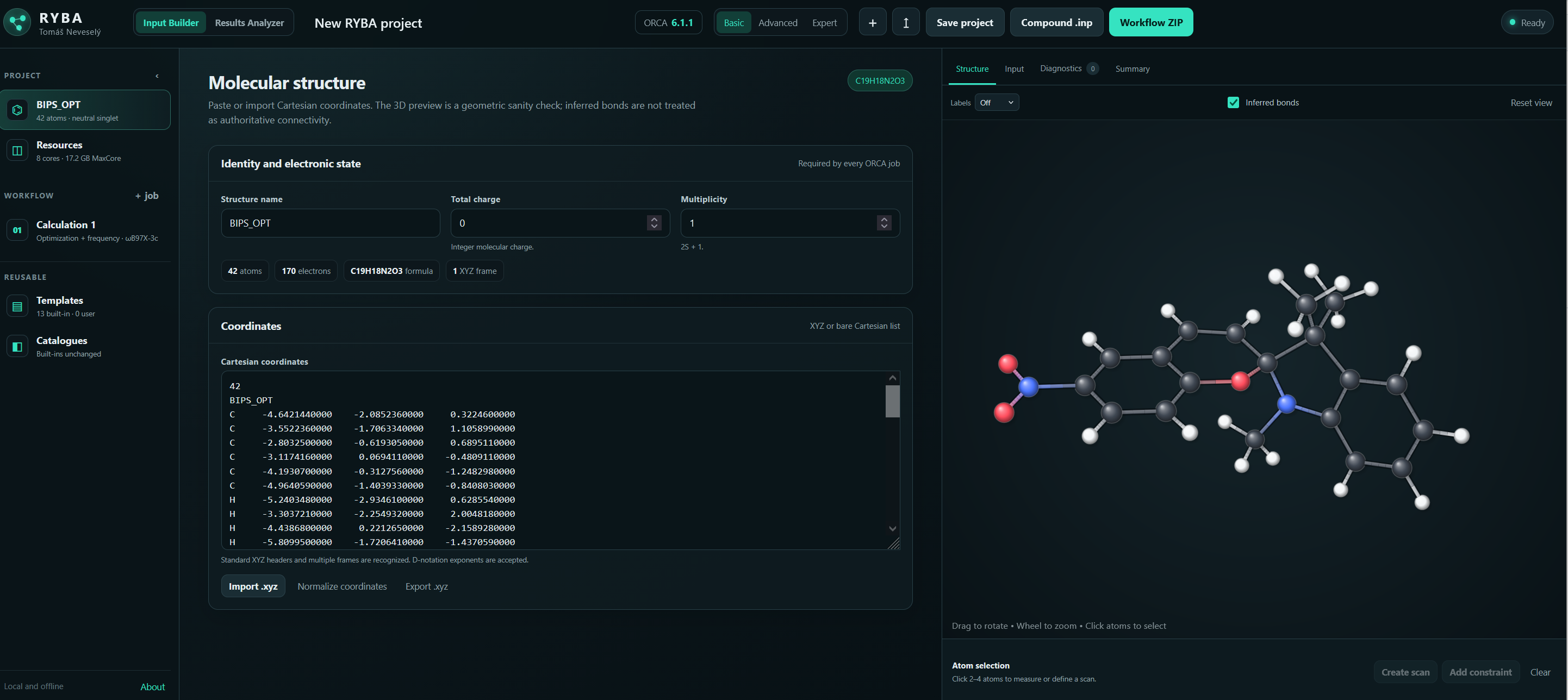The image size is (1568, 700).
Task: Increase total charge stepper up arrow
Action: pos(654,219)
